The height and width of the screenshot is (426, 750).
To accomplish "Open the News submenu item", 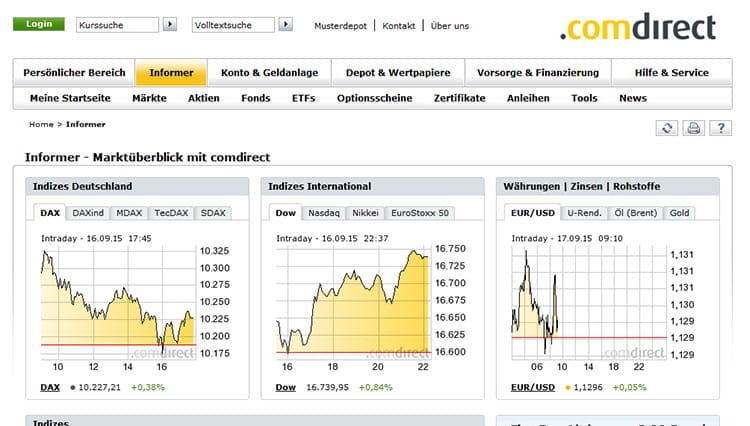I will pos(633,98).
